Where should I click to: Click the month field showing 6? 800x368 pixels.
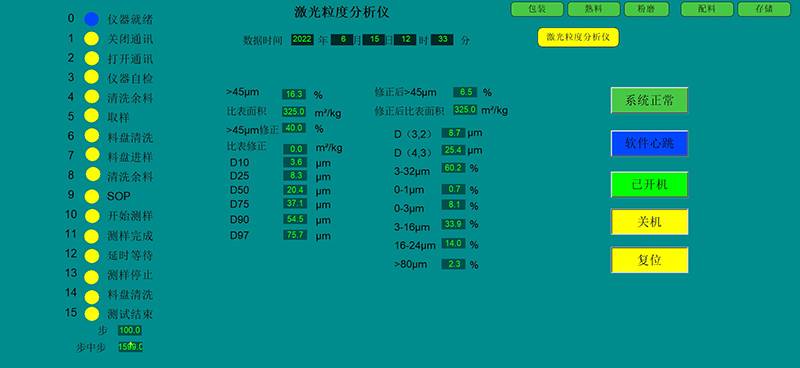[x=342, y=40]
